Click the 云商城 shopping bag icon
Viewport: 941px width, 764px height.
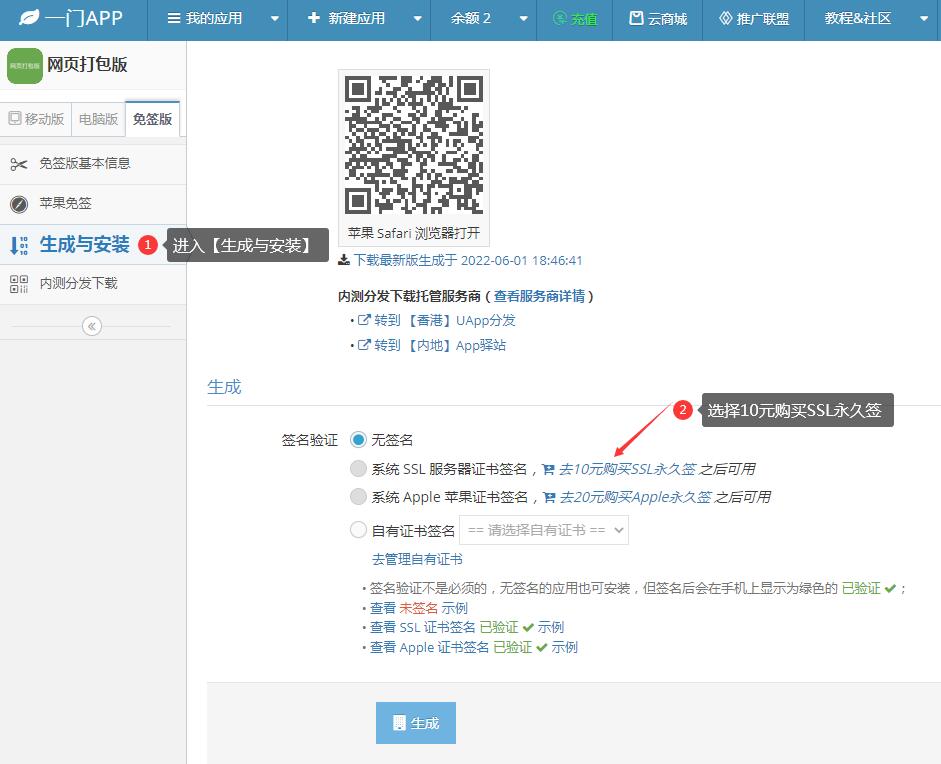click(x=636, y=18)
